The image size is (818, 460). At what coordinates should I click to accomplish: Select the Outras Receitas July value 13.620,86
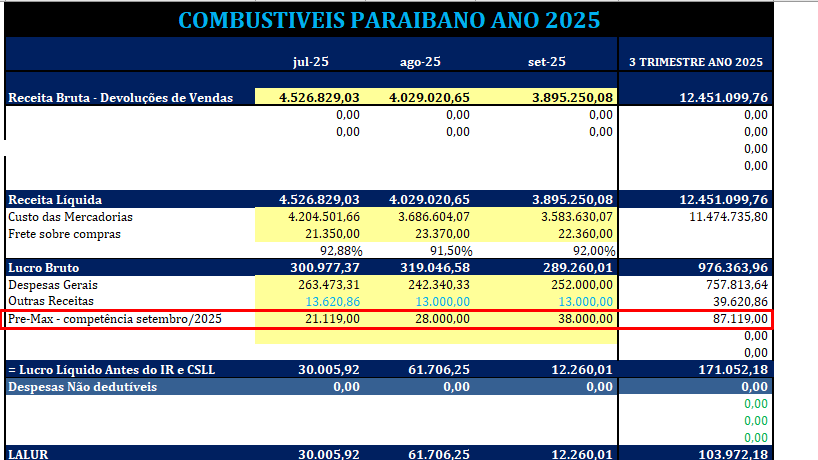(x=327, y=301)
